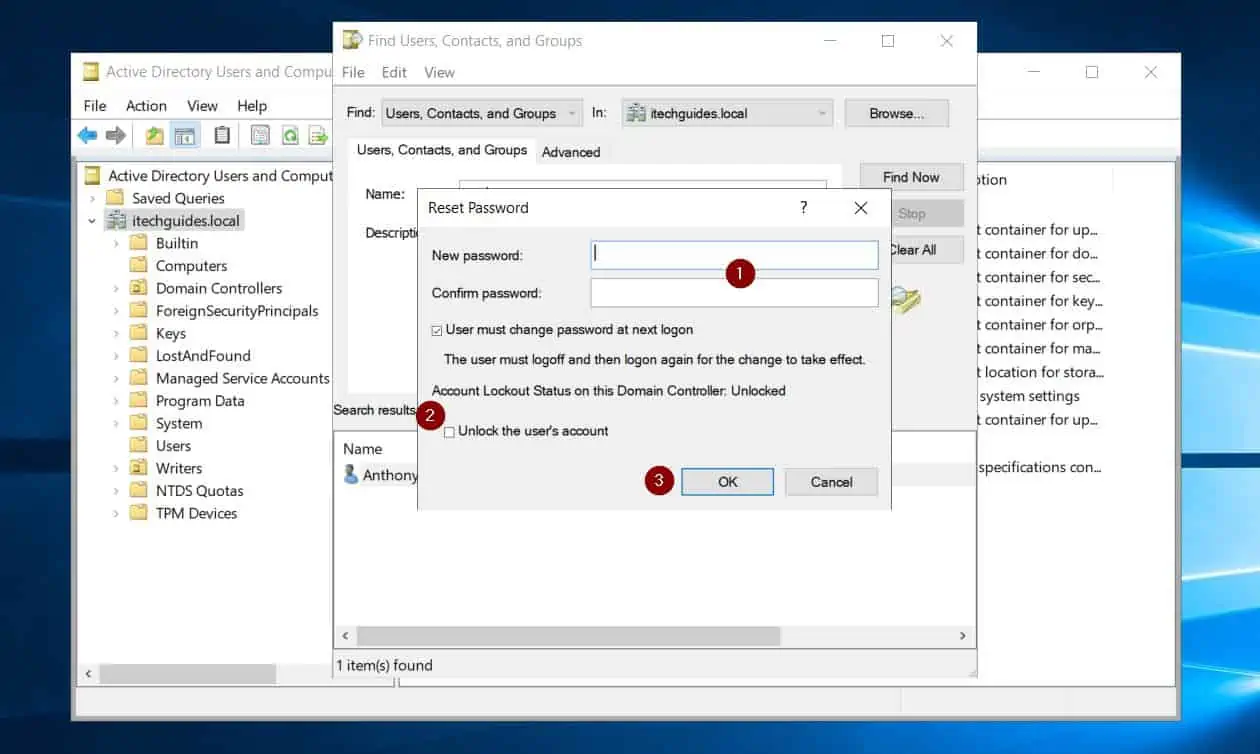Click the Properties sheet toolbar icon
The height and width of the screenshot is (754, 1260).
[x=260, y=136]
